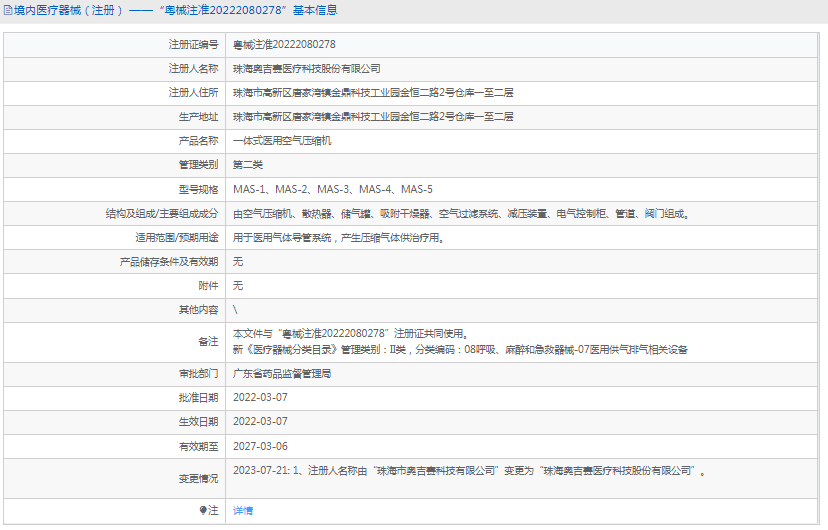Viewport: 828px width, 530px height.
Task: Click the 审批部门 label
Action: click(x=199, y=374)
